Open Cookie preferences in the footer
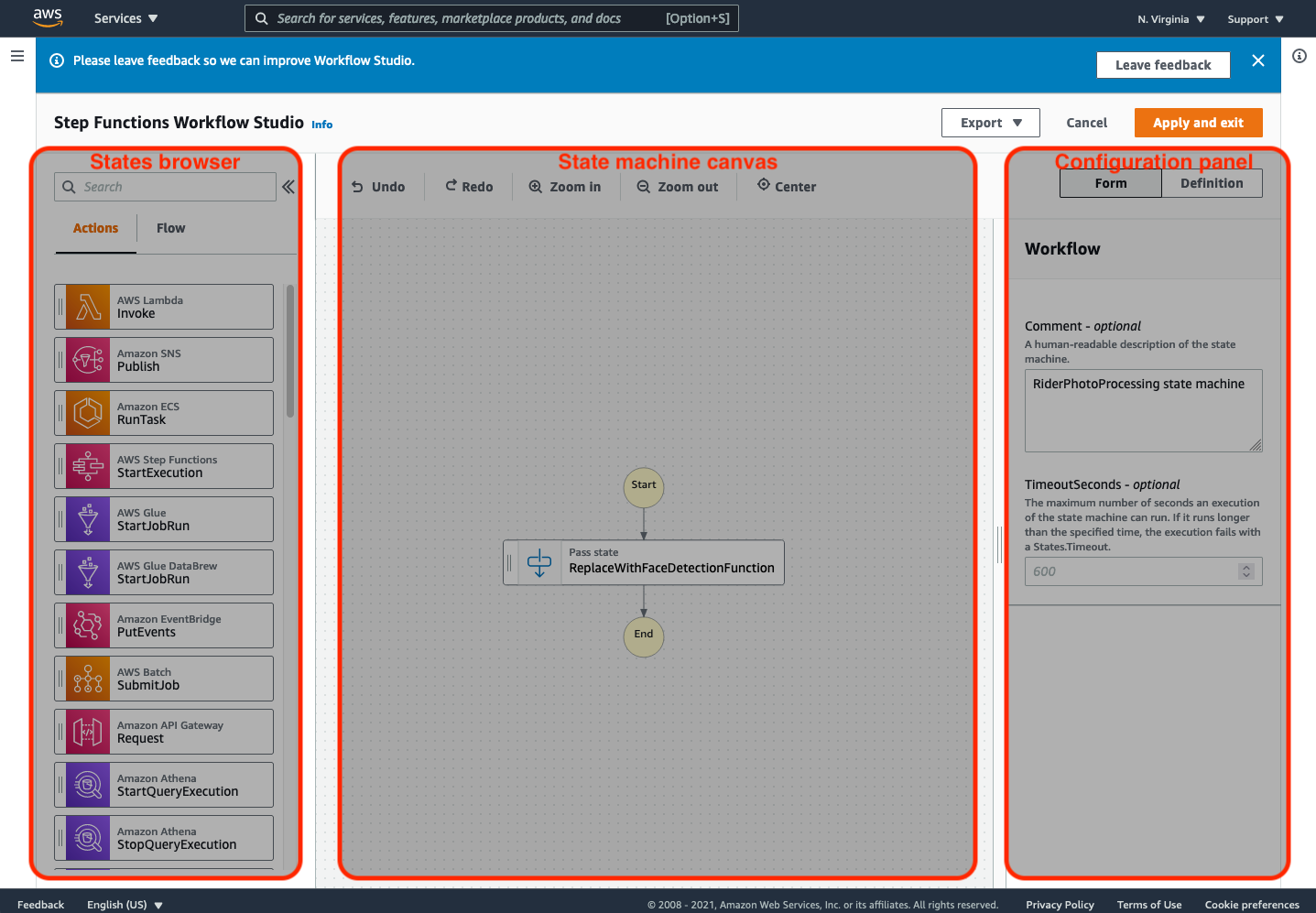This screenshot has width=1316, height=913. pos(1252,905)
